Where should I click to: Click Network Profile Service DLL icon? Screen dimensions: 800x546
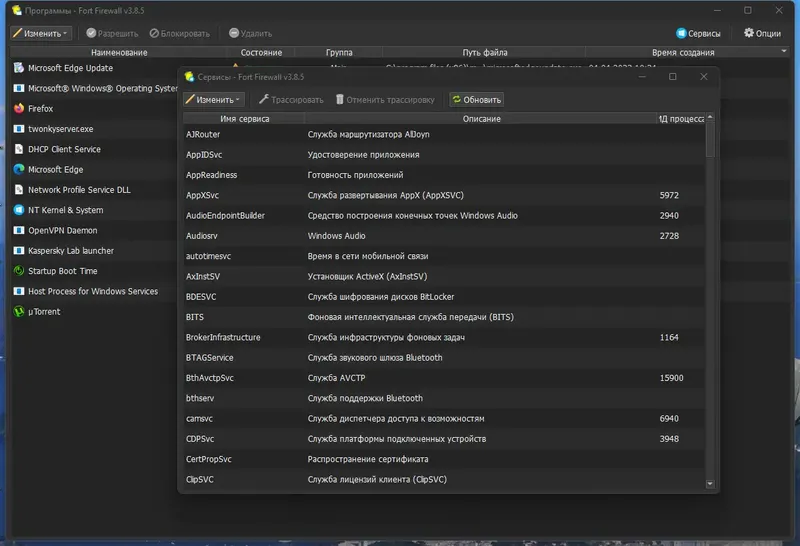[19, 190]
